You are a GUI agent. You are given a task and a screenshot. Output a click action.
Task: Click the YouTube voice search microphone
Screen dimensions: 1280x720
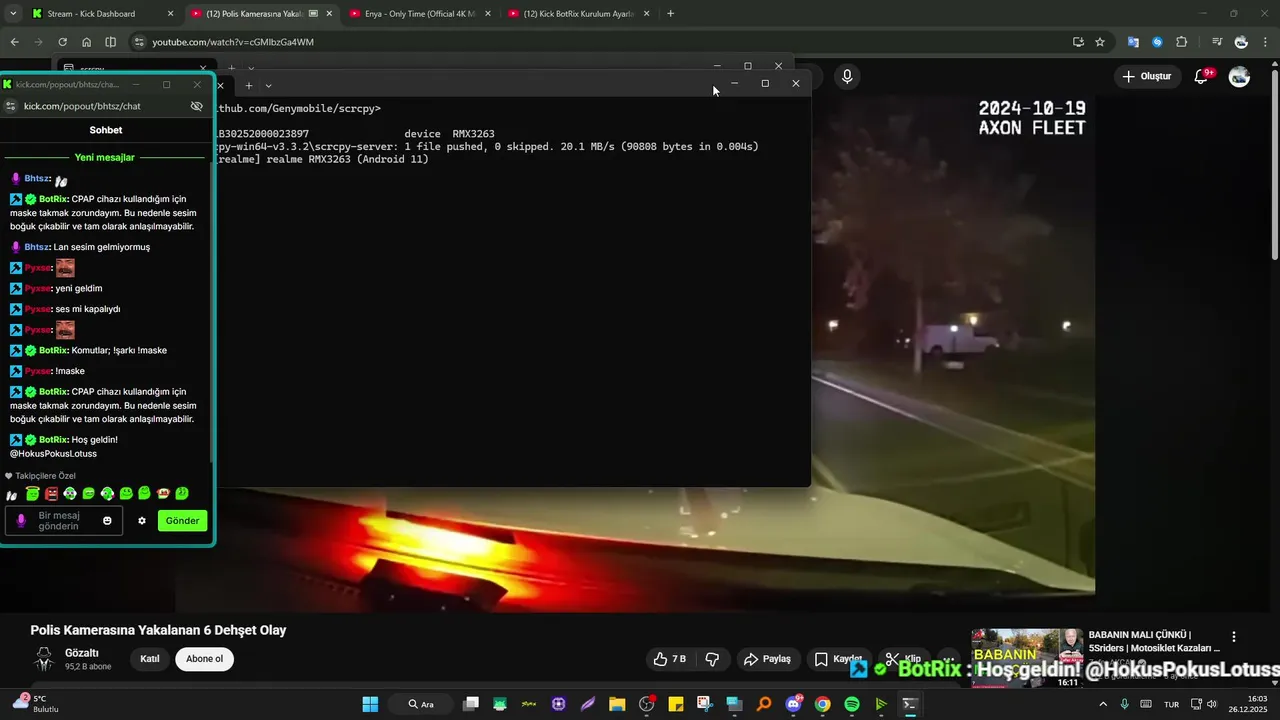pos(847,76)
